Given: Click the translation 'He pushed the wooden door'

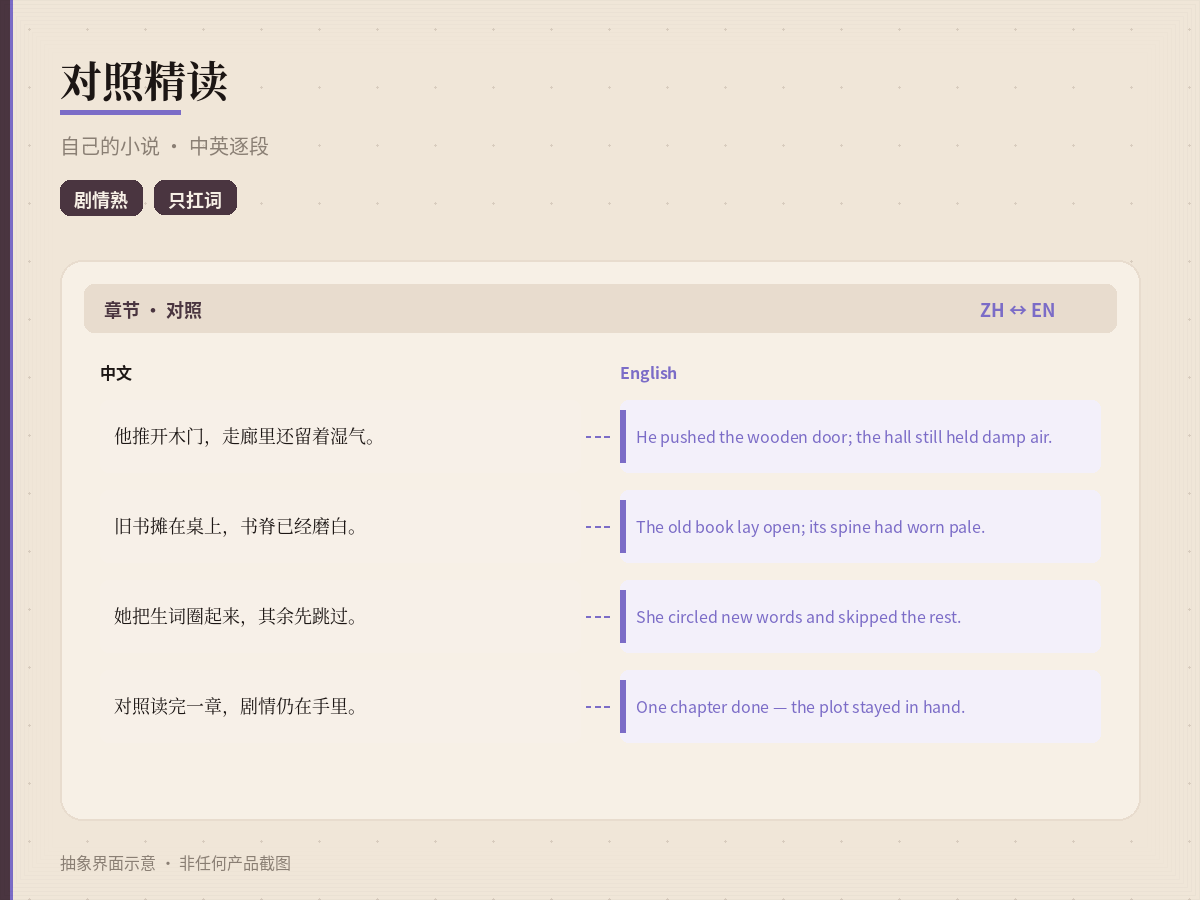Looking at the screenshot, I should pos(860,436).
